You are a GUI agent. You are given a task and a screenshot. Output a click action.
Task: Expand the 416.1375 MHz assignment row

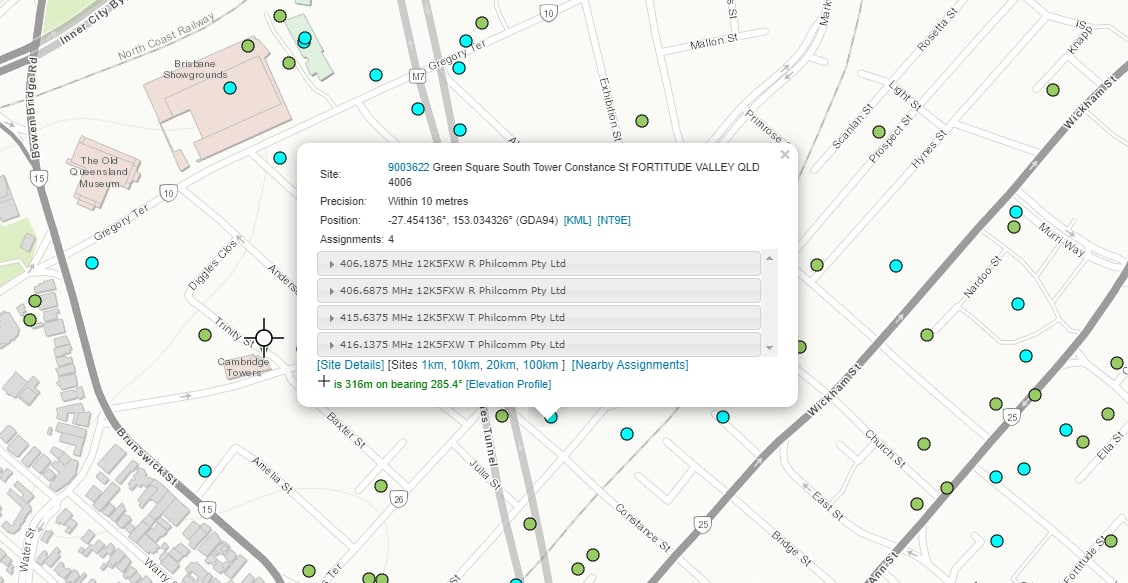click(539, 344)
